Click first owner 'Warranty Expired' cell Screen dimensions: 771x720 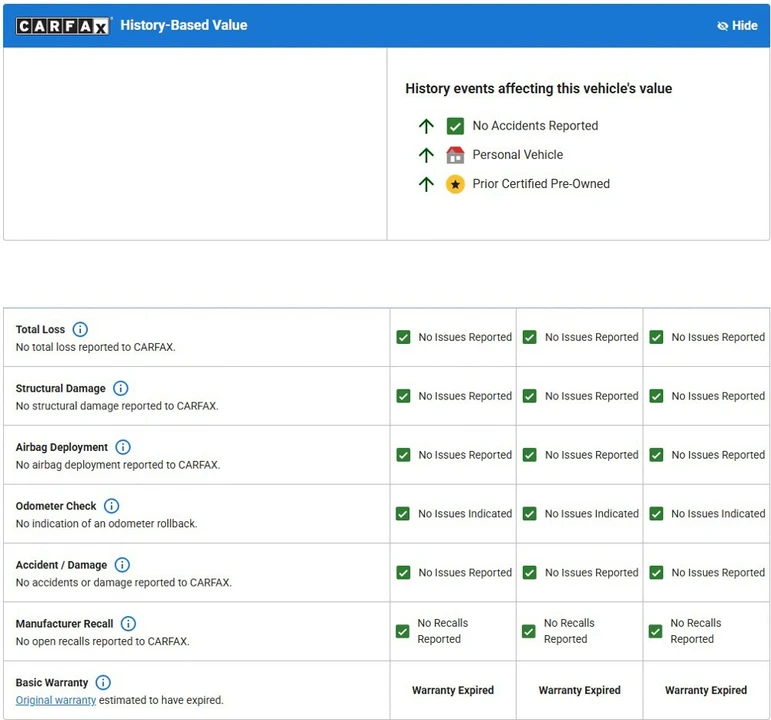[453, 690]
